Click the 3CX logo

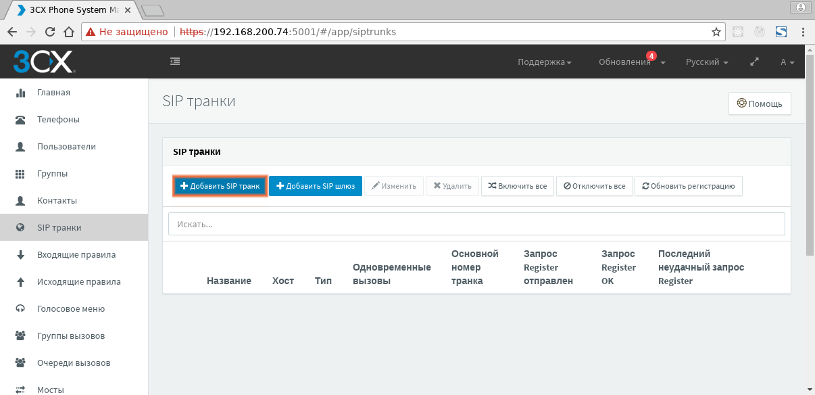(x=44, y=62)
